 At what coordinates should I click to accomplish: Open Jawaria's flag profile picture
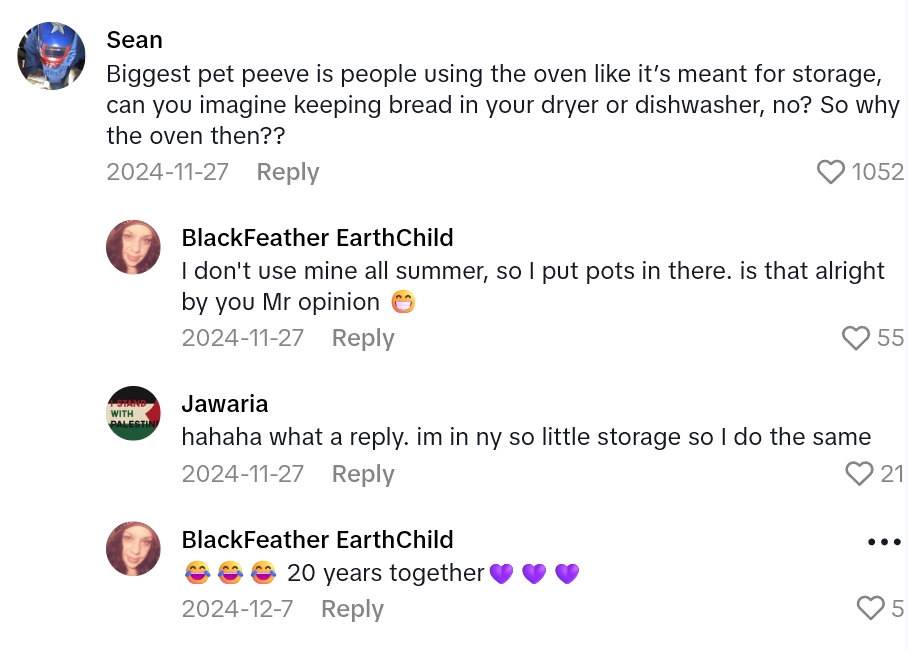point(133,413)
